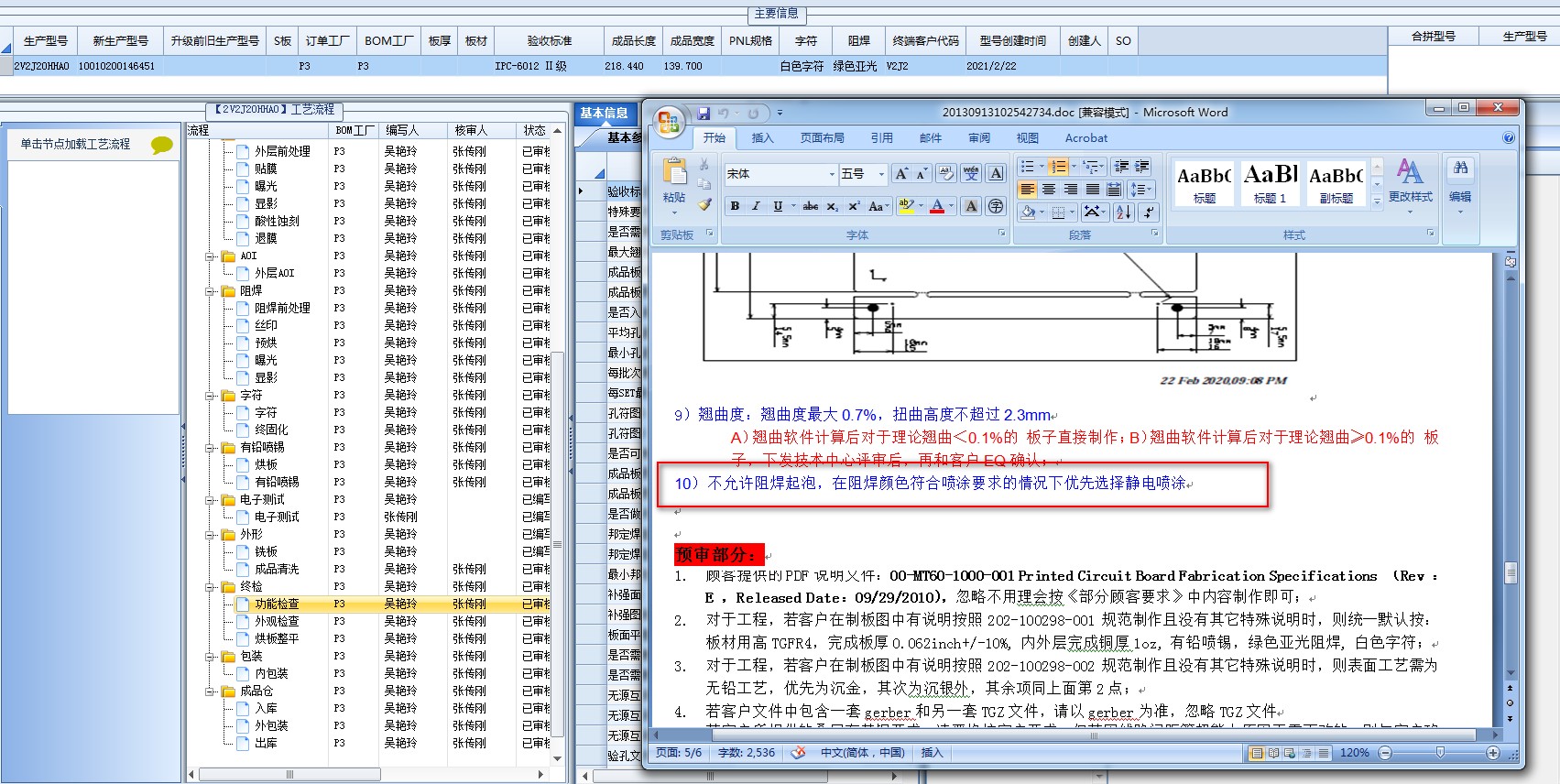Open the 插入 ribbon tab
Screen dimensions: 1560x784
coord(762,138)
